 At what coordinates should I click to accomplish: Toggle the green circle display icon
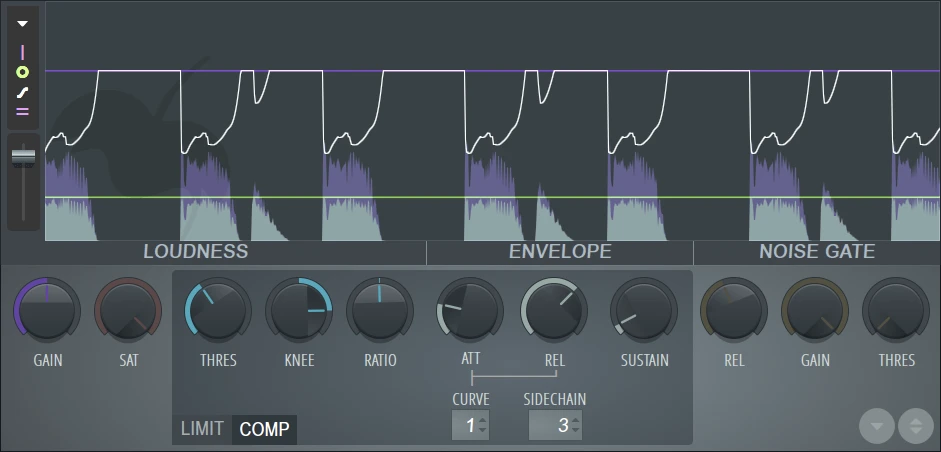(x=23, y=73)
